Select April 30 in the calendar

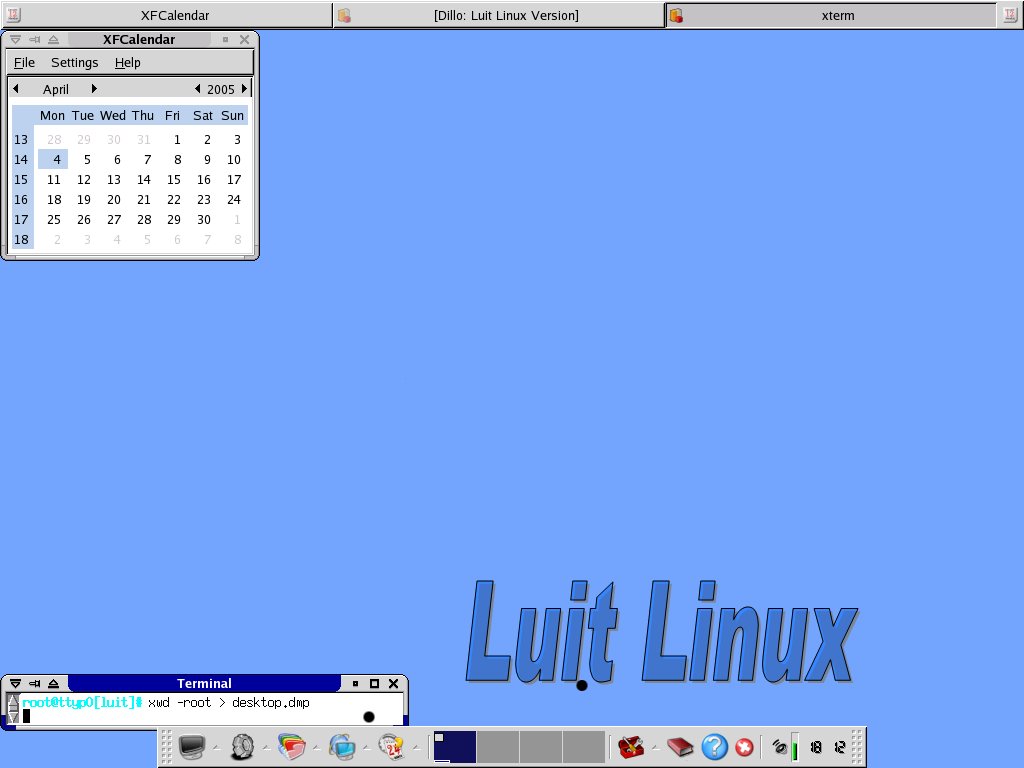(x=204, y=219)
